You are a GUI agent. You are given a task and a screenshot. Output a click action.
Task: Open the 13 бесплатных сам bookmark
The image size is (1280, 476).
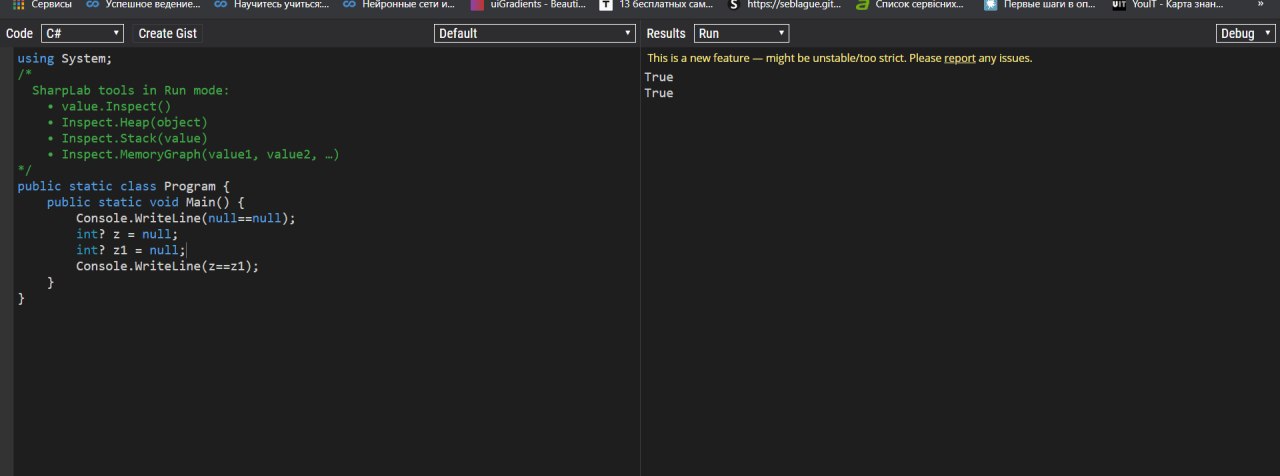(x=656, y=5)
